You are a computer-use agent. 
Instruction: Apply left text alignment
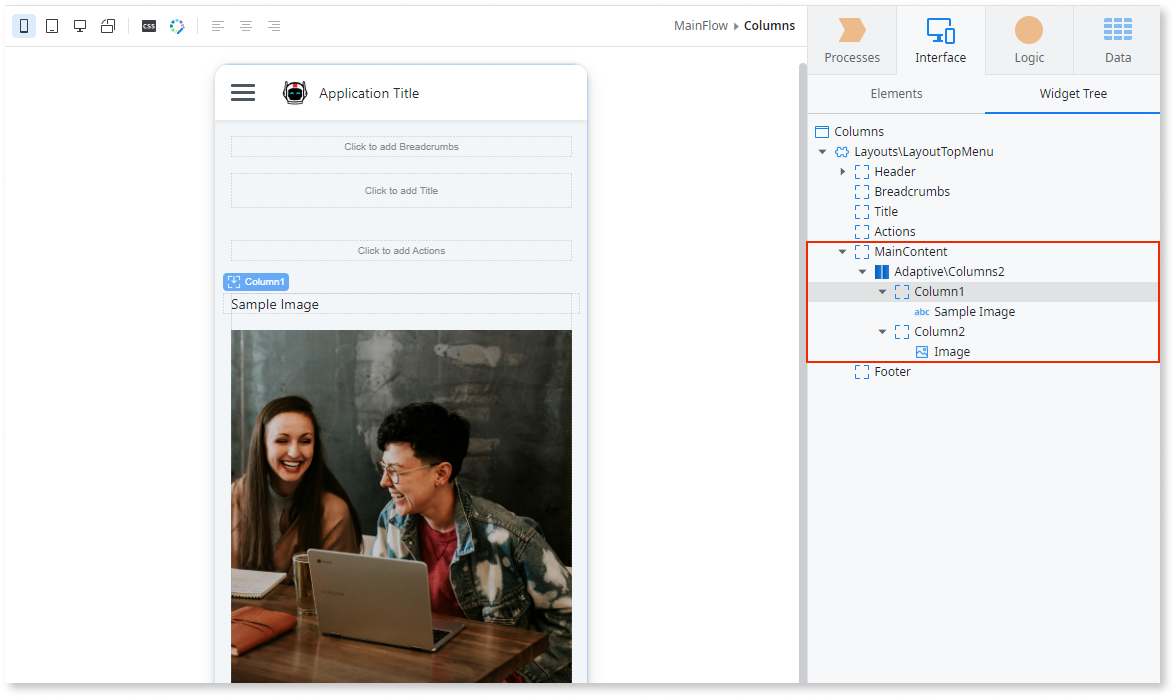point(217,26)
